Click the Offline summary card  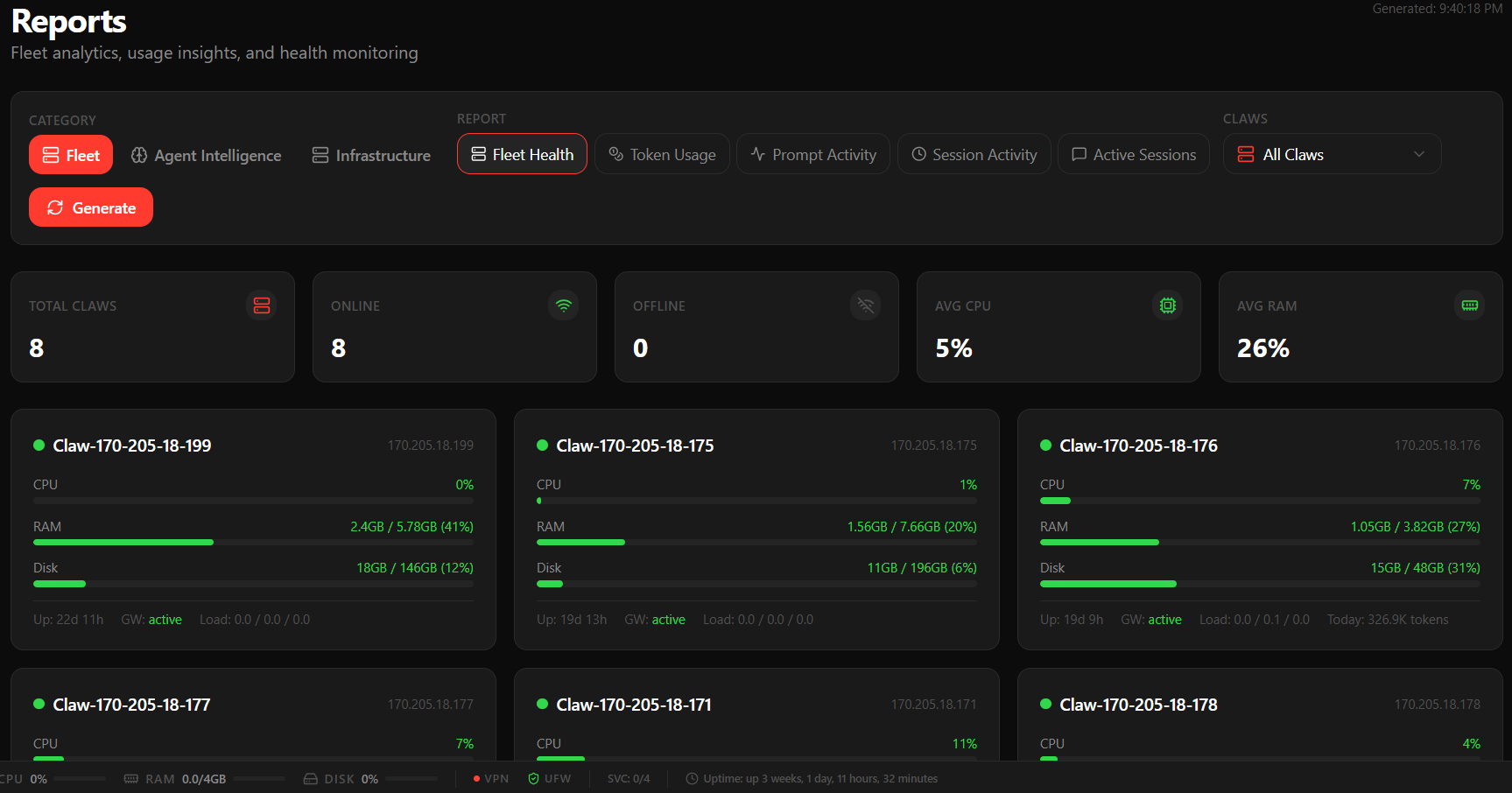756,326
